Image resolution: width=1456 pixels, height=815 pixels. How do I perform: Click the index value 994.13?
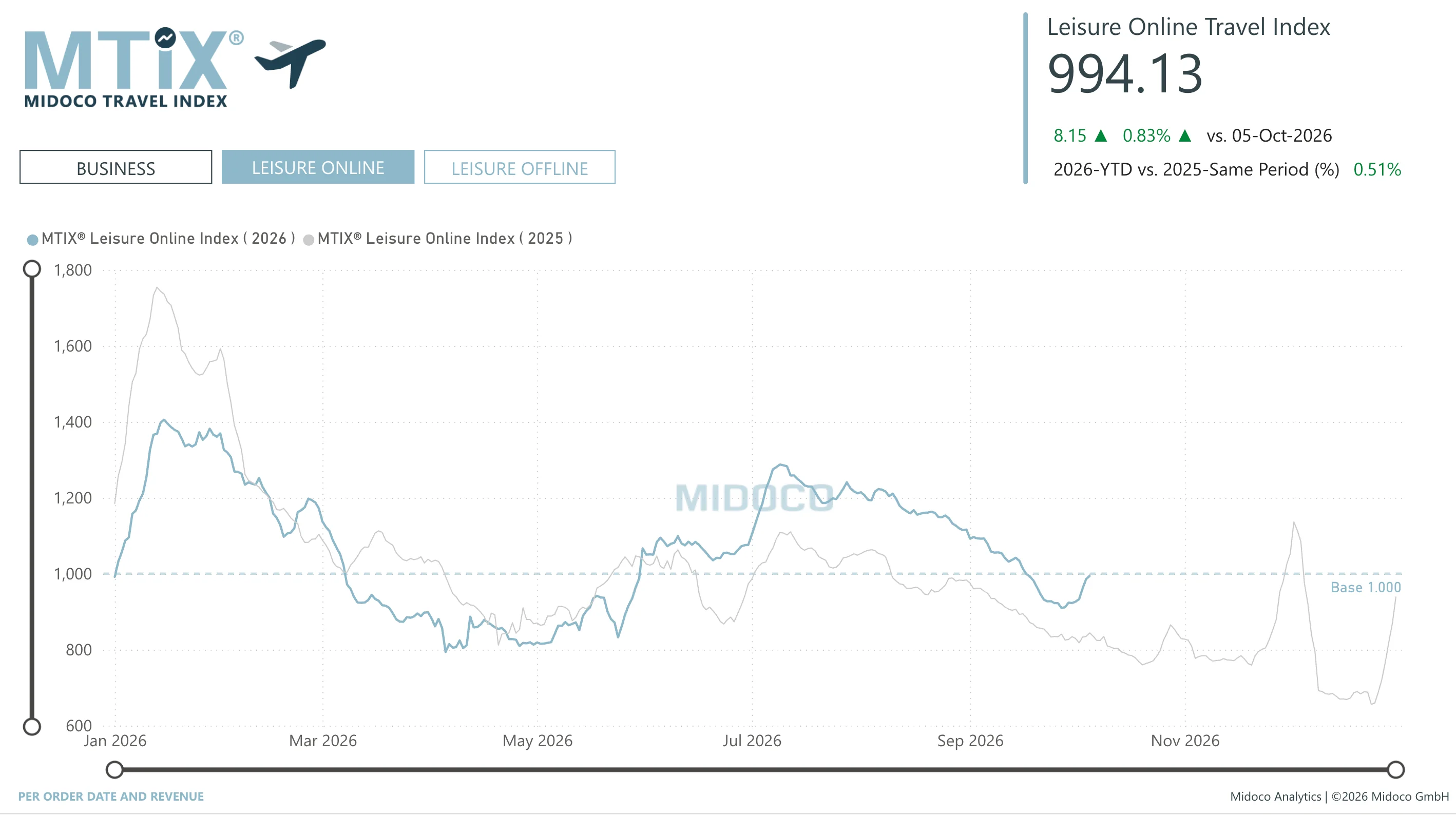click(1125, 73)
